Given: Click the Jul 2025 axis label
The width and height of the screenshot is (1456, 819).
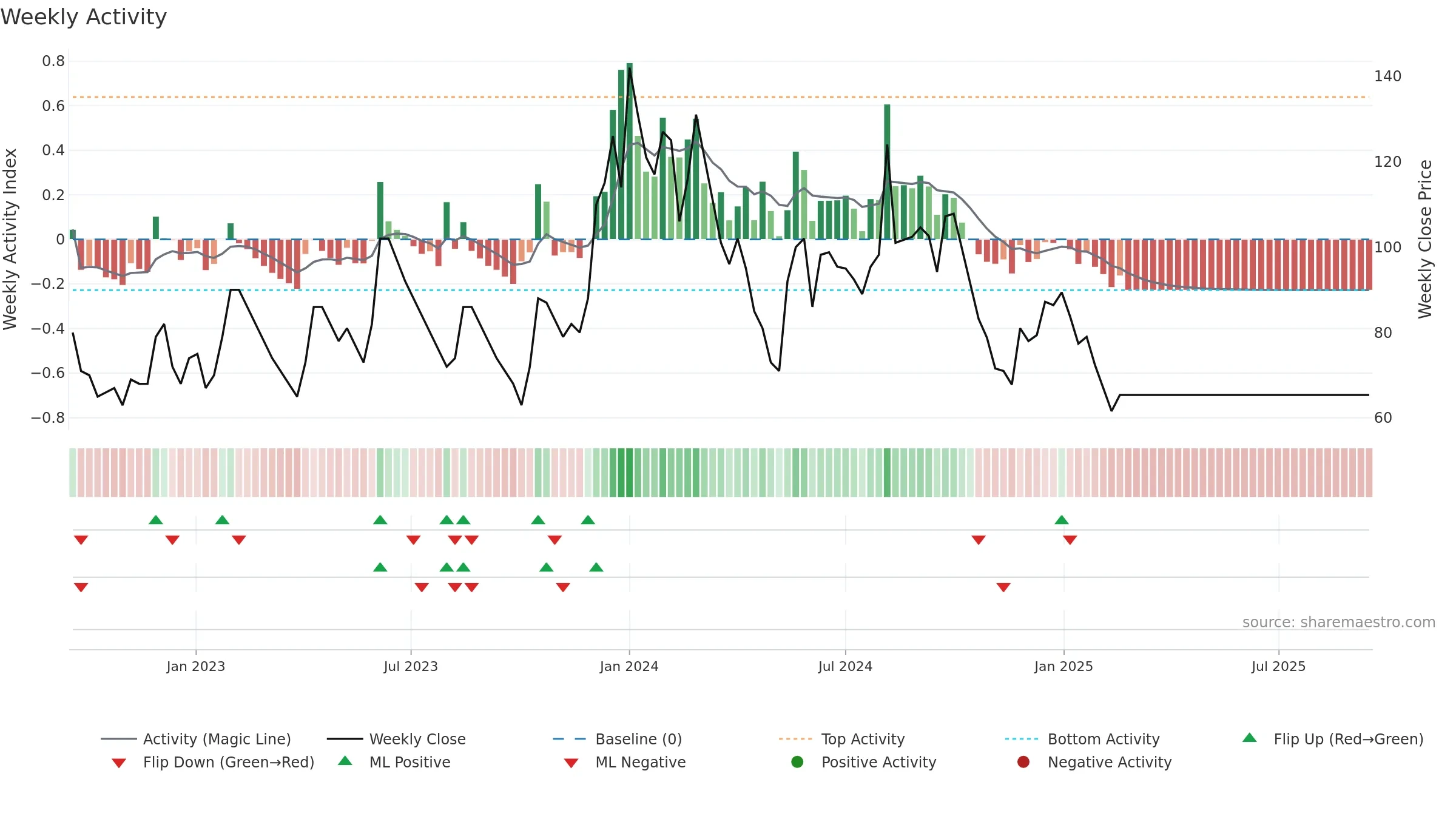Looking at the screenshot, I should pos(1278,666).
